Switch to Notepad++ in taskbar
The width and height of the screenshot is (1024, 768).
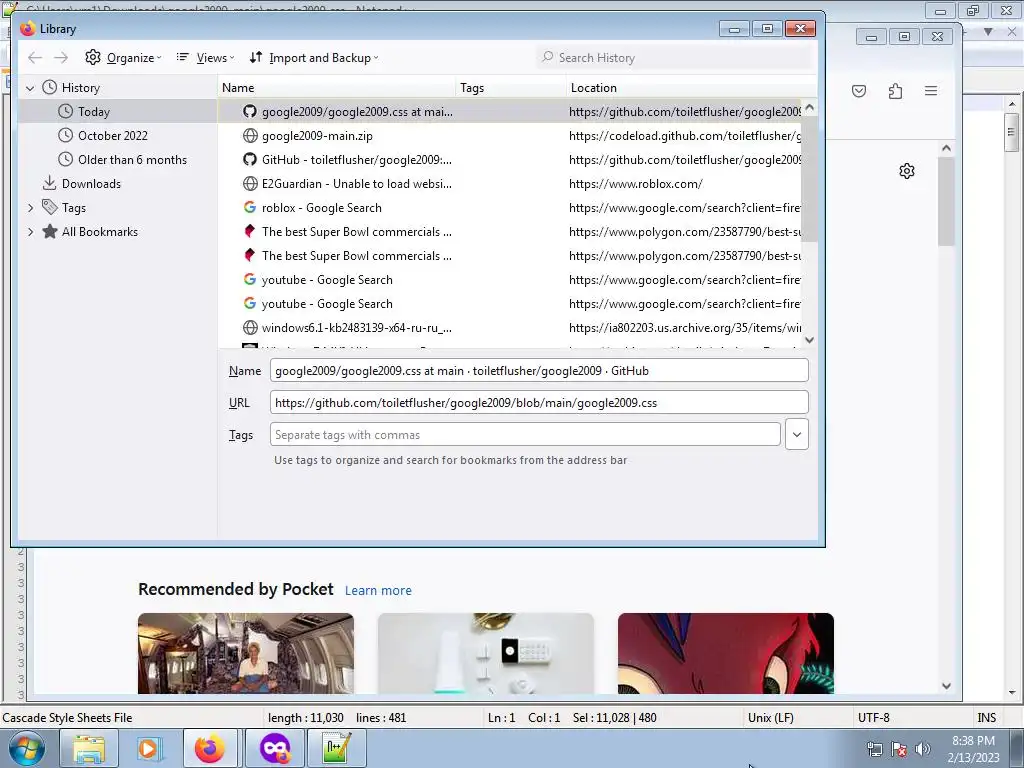pyautogui.click(x=336, y=748)
